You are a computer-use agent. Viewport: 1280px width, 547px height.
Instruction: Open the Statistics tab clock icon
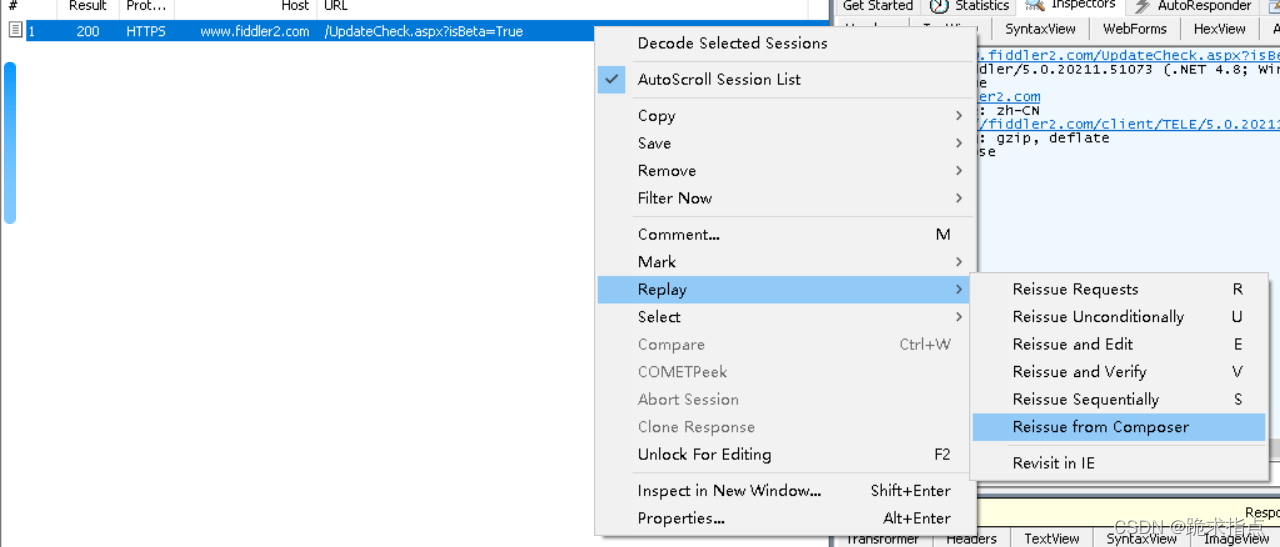tap(939, 5)
